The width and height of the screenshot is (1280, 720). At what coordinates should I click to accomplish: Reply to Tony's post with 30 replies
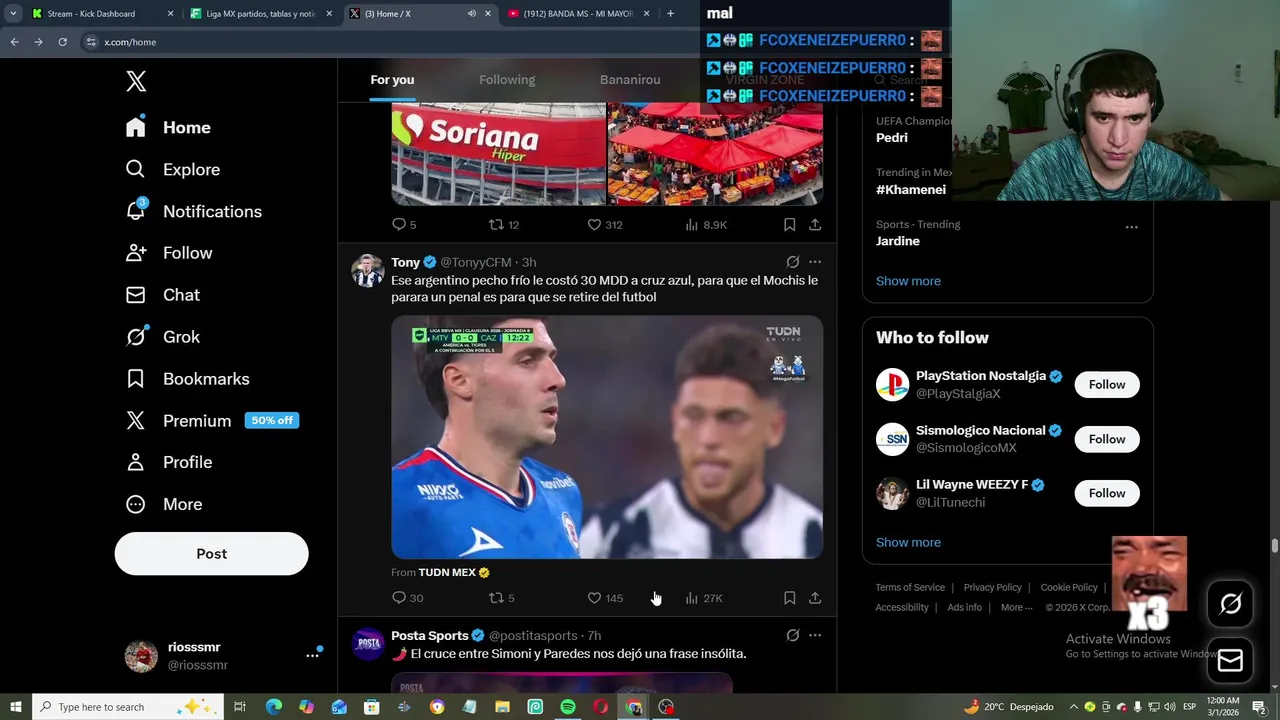tap(407, 598)
